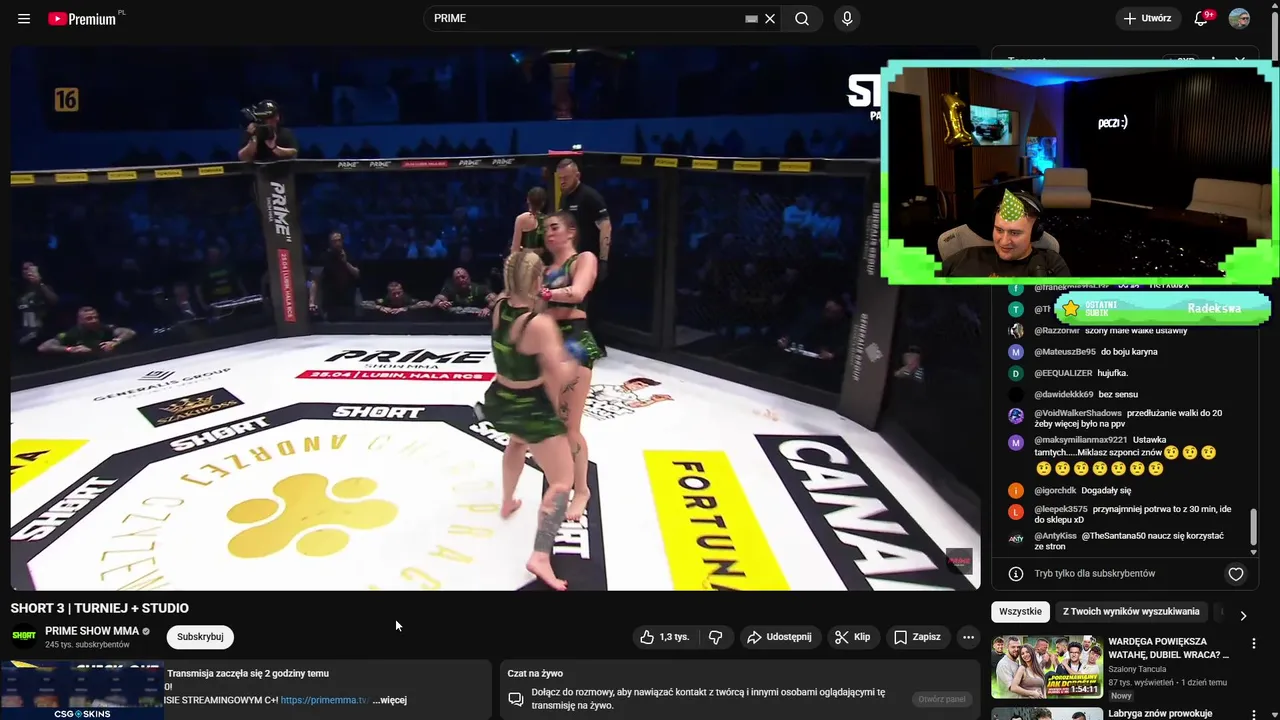1280x720 pixels.
Task: Click channel watermark in video corner
Action: (959, 560)
